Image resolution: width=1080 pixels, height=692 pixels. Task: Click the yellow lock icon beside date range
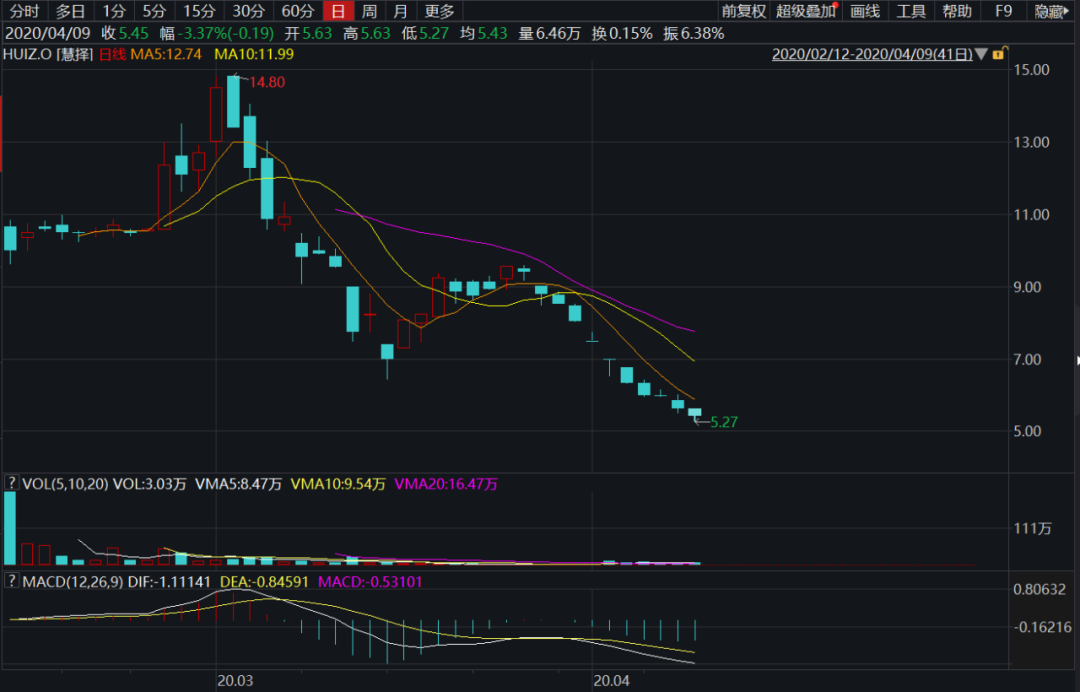[999, 53]
